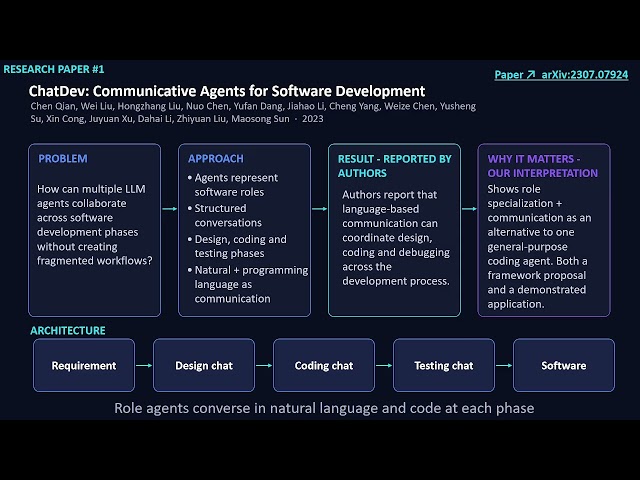
Task: Click the 'Natural + programming language' bullet
Action: (x=248, y=284)
